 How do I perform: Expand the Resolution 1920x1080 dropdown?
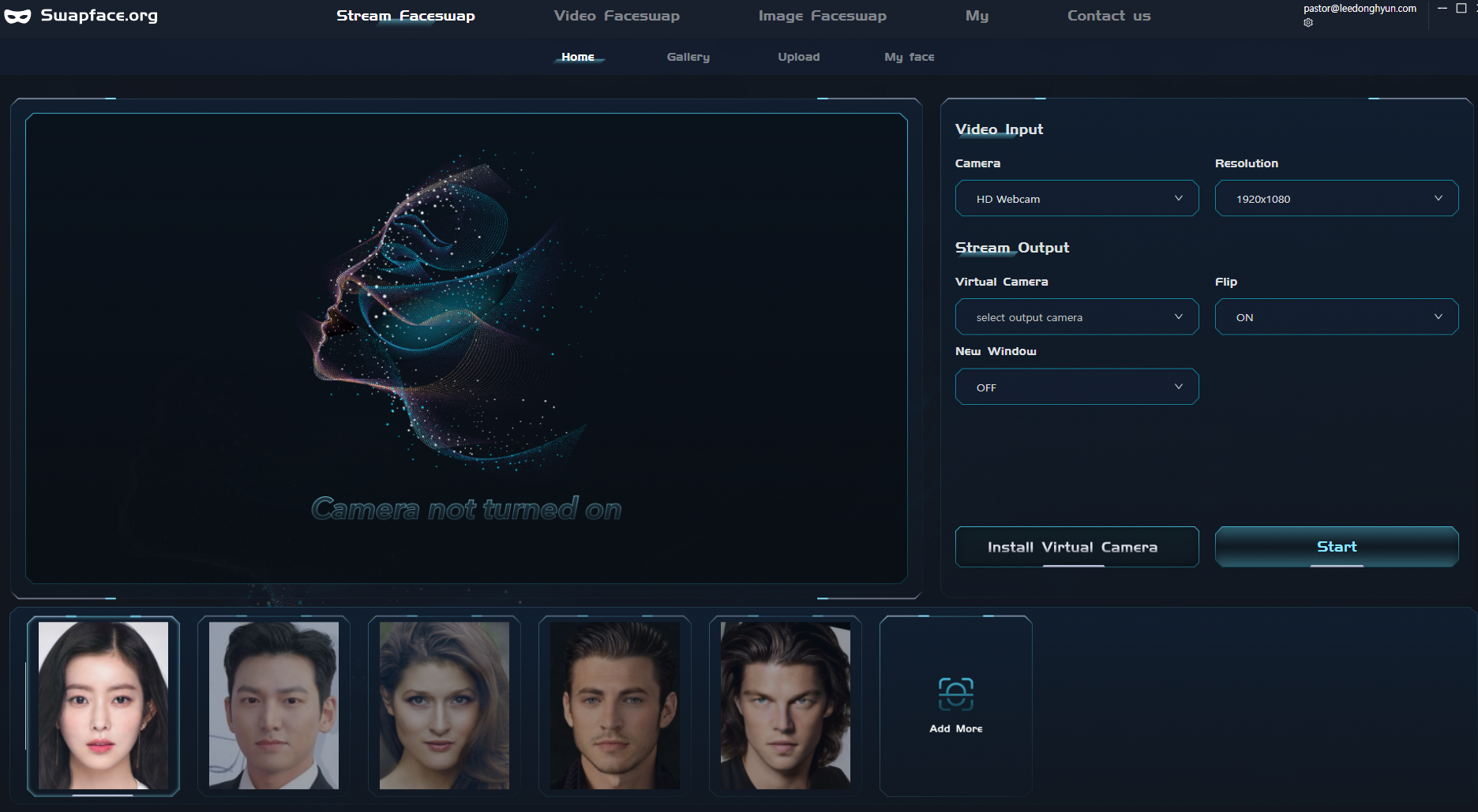(x=1336, y=198)
